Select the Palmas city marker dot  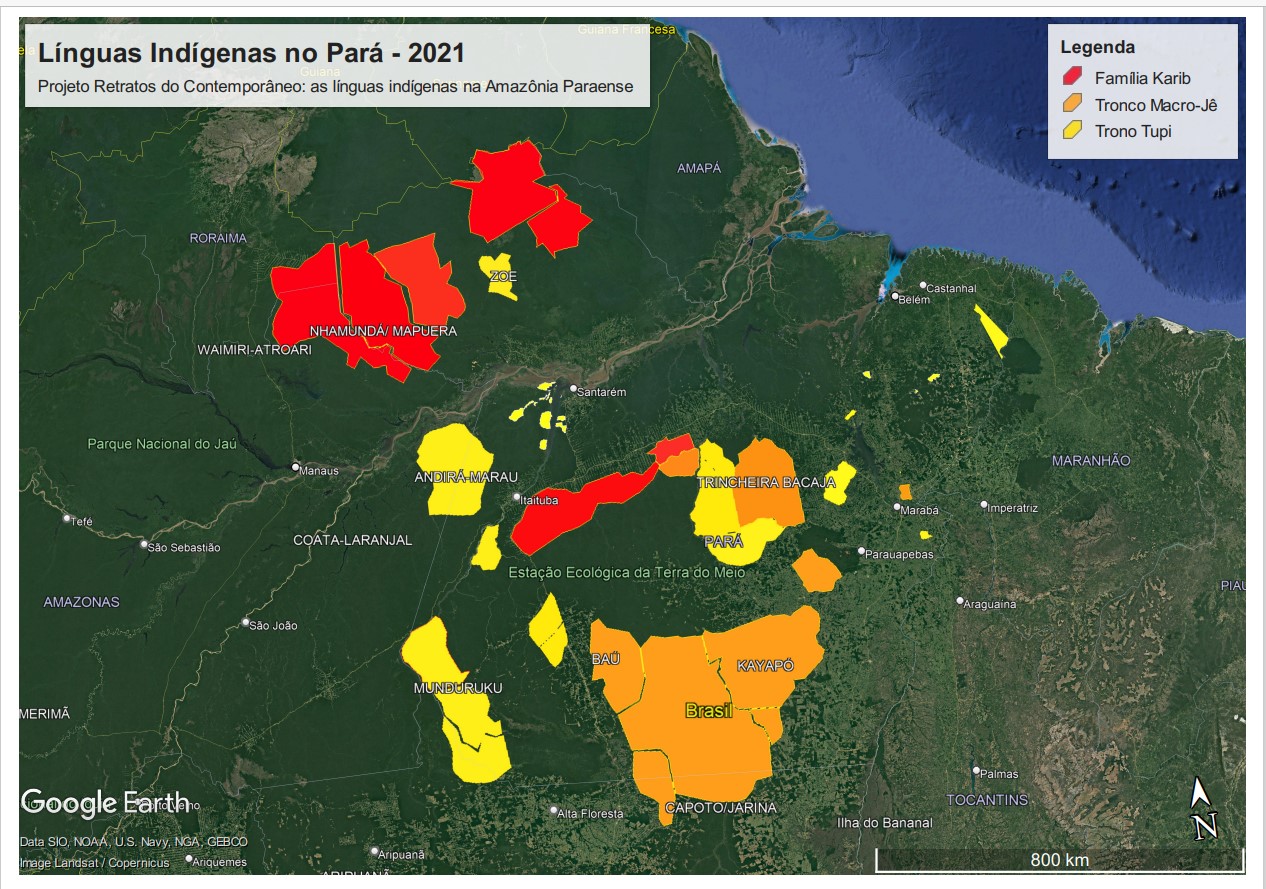click(x=976, y=771)
